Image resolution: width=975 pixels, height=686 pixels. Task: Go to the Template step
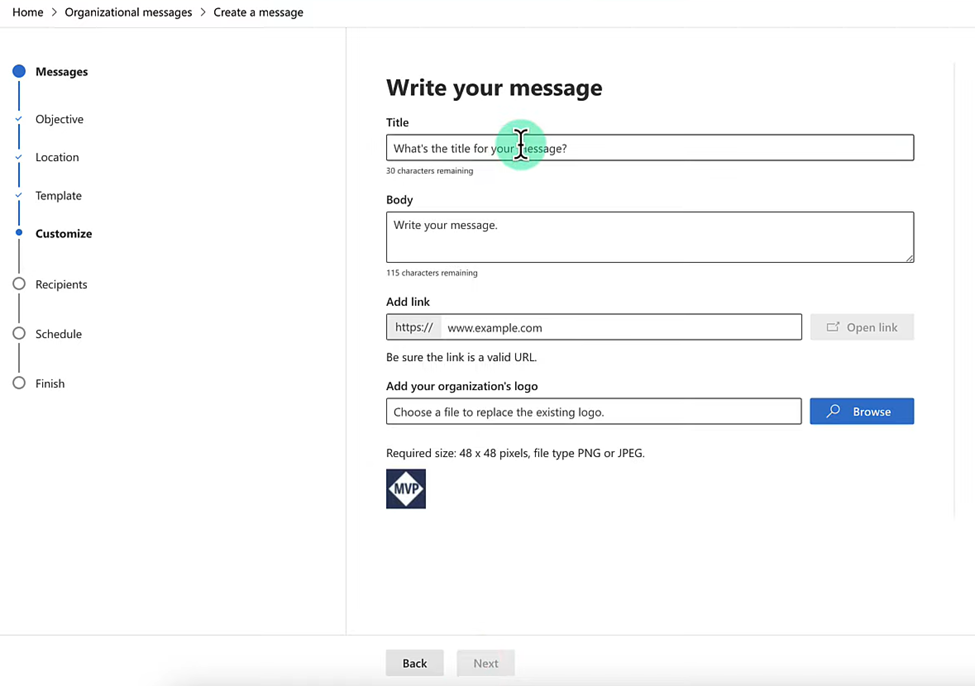(58, 195)
